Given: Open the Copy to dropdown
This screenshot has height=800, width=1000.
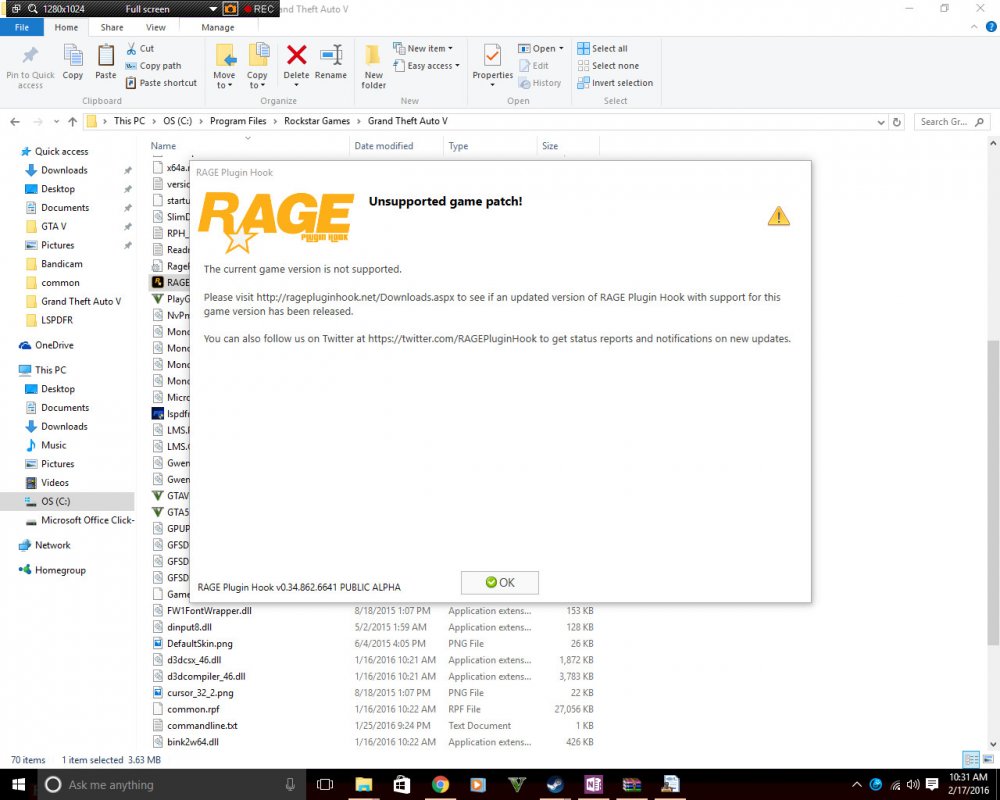Looking at the screenshot, I should [257, 85].
